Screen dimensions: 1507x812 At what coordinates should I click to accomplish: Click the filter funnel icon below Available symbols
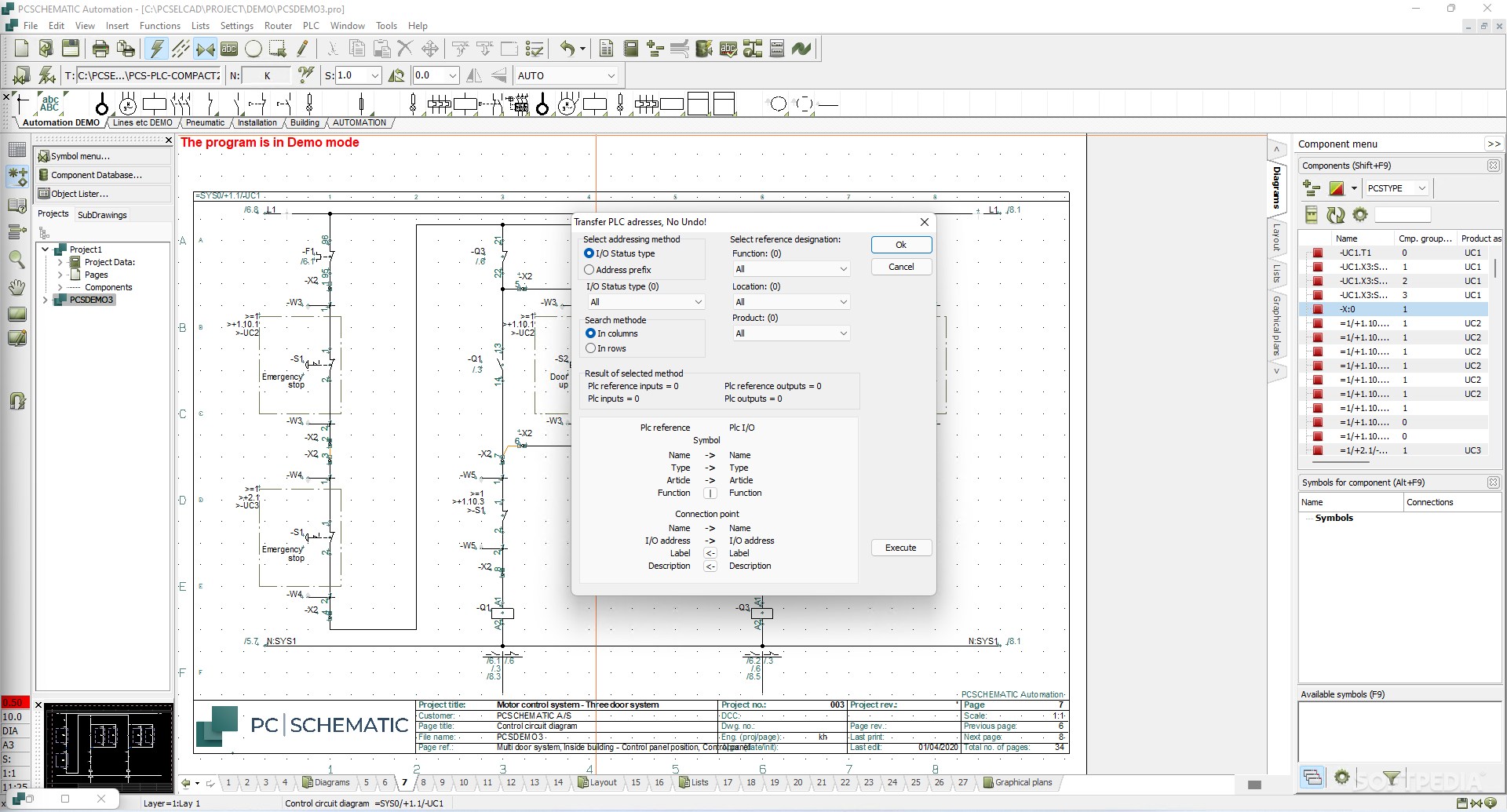click(1392, 777)
